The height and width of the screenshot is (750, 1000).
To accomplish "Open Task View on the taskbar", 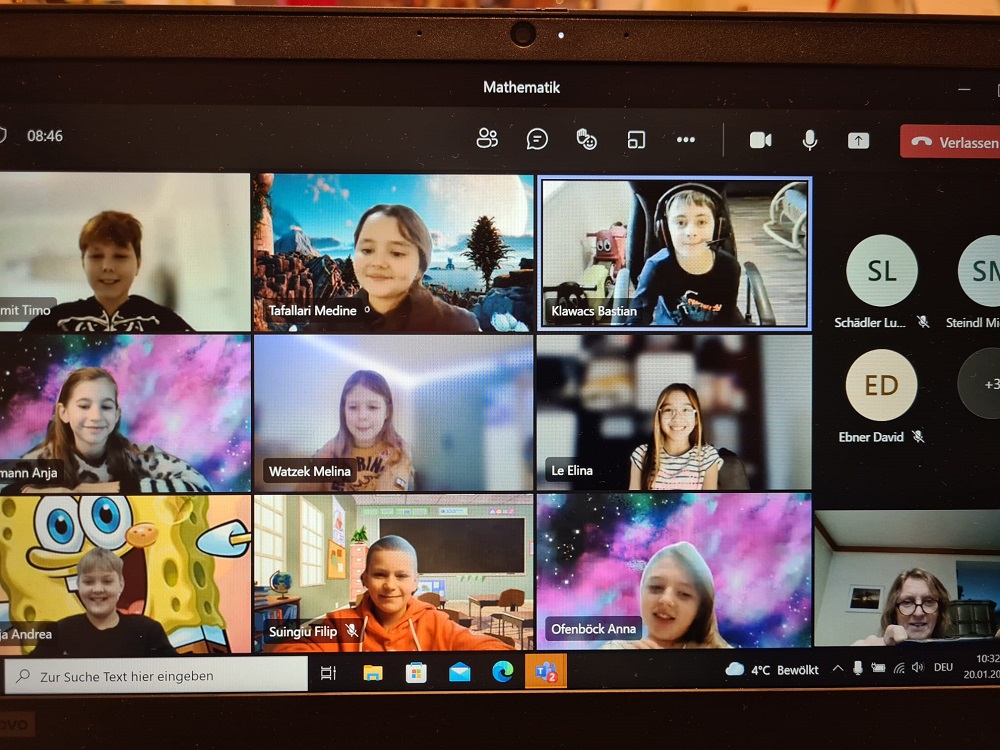I will [328, 673].
